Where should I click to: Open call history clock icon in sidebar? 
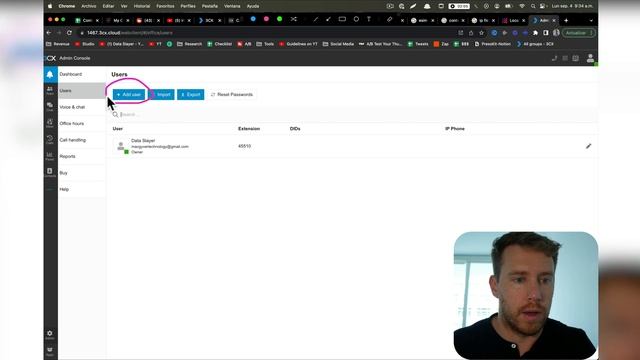pyautogui.click(x=50, y=140)
